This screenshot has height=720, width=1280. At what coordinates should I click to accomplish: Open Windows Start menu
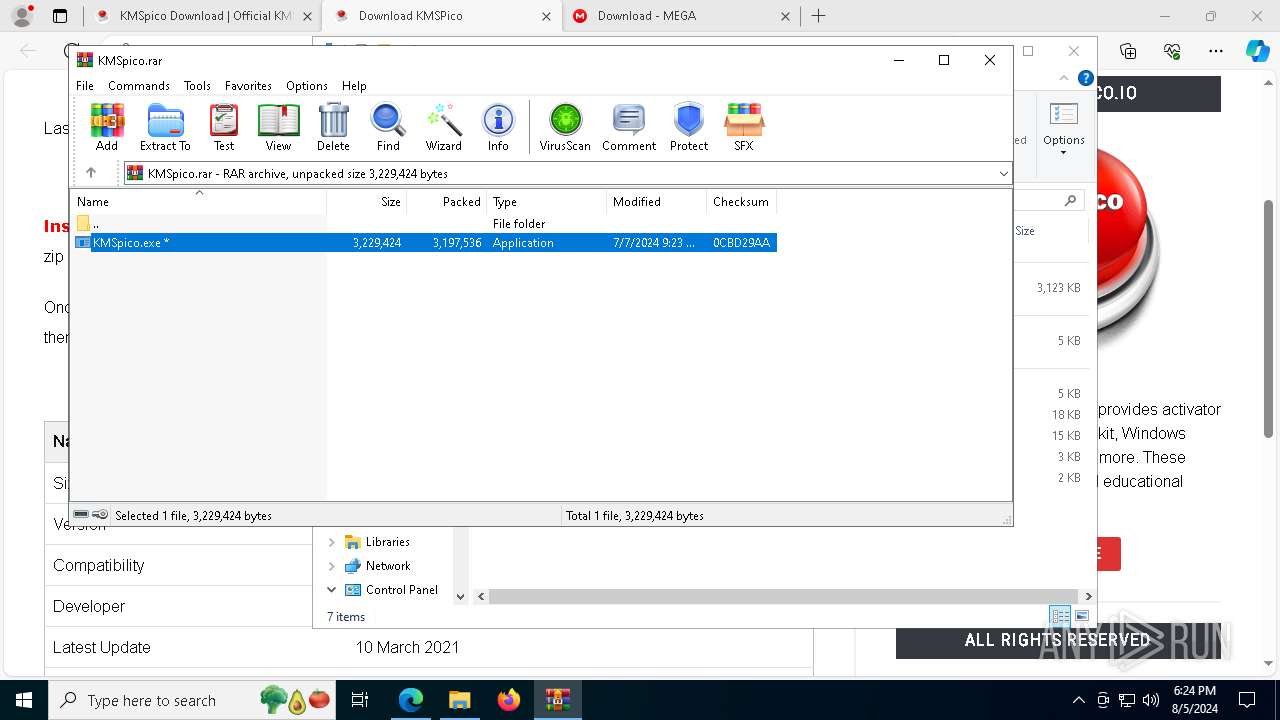[23, 700]
